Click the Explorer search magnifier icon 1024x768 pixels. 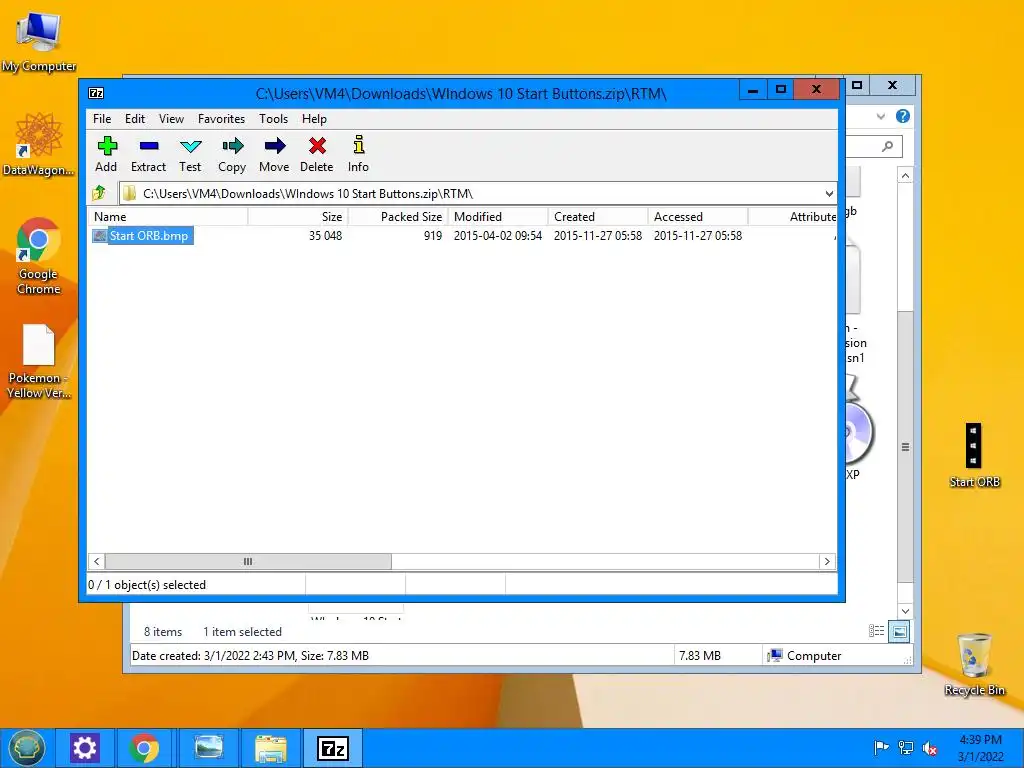coord(887,146)
